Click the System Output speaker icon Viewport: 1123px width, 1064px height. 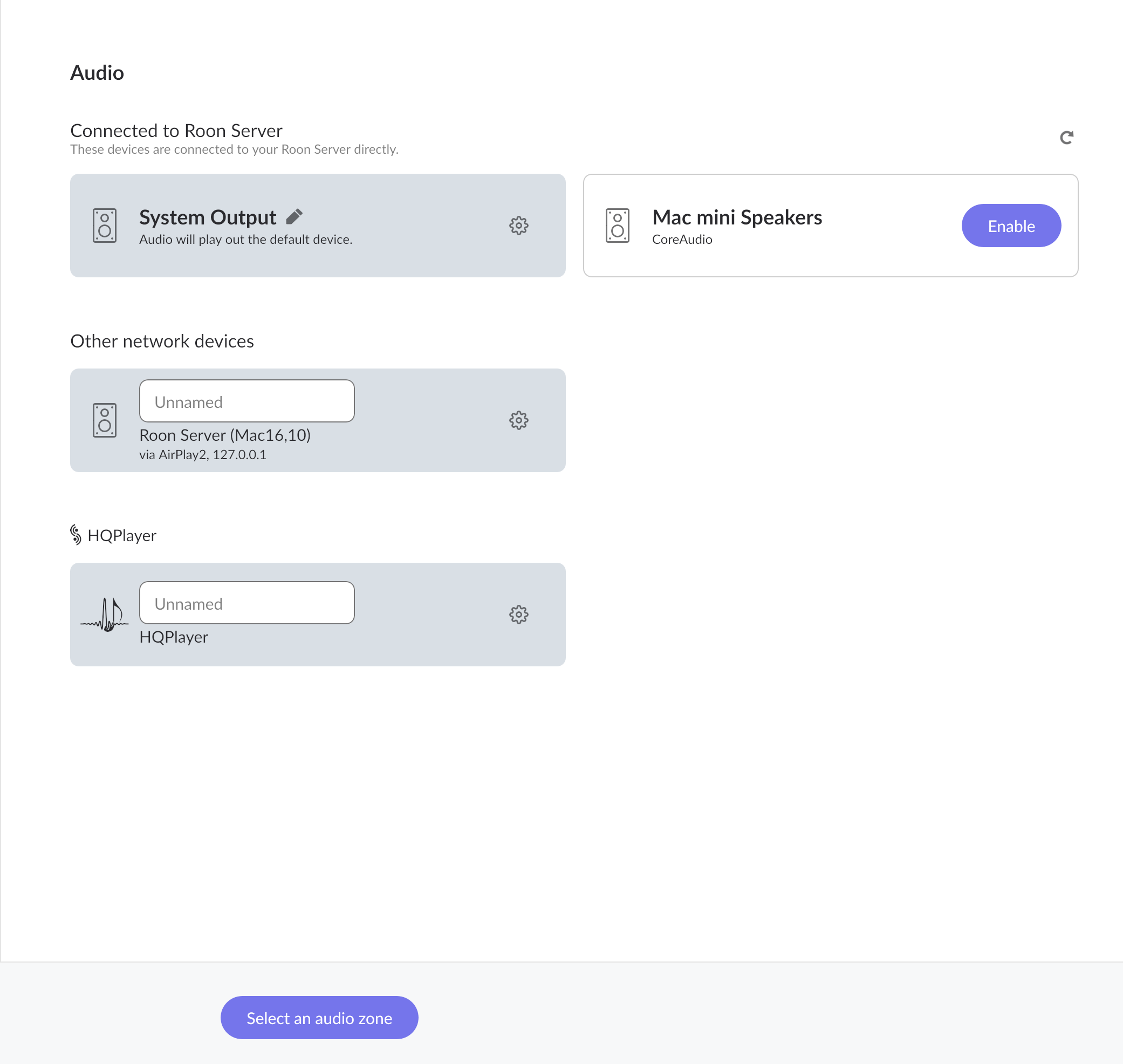point(104,225)
